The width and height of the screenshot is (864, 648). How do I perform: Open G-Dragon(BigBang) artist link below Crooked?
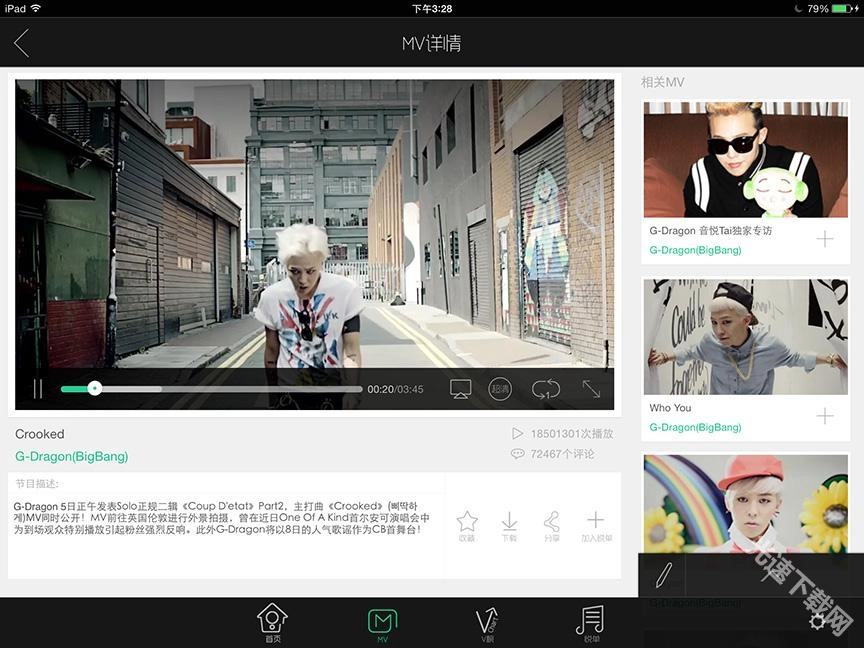click(71, 456)
